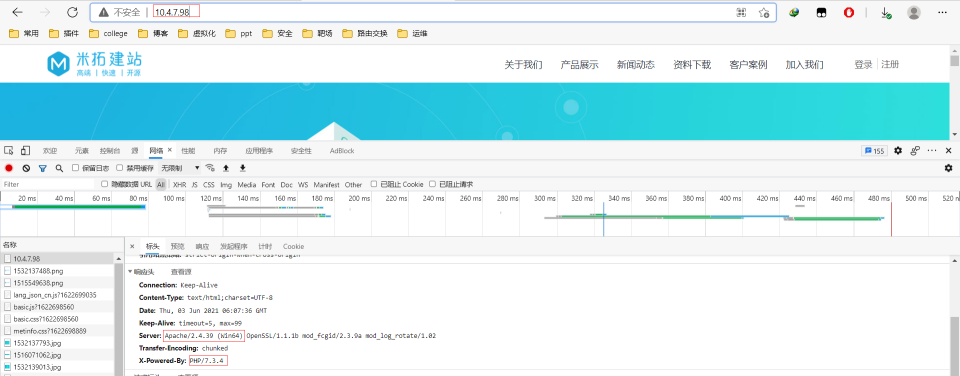Collapse the 响应头 section
Image resolution: width=960 pixels, height=376 pixels.
141,272
